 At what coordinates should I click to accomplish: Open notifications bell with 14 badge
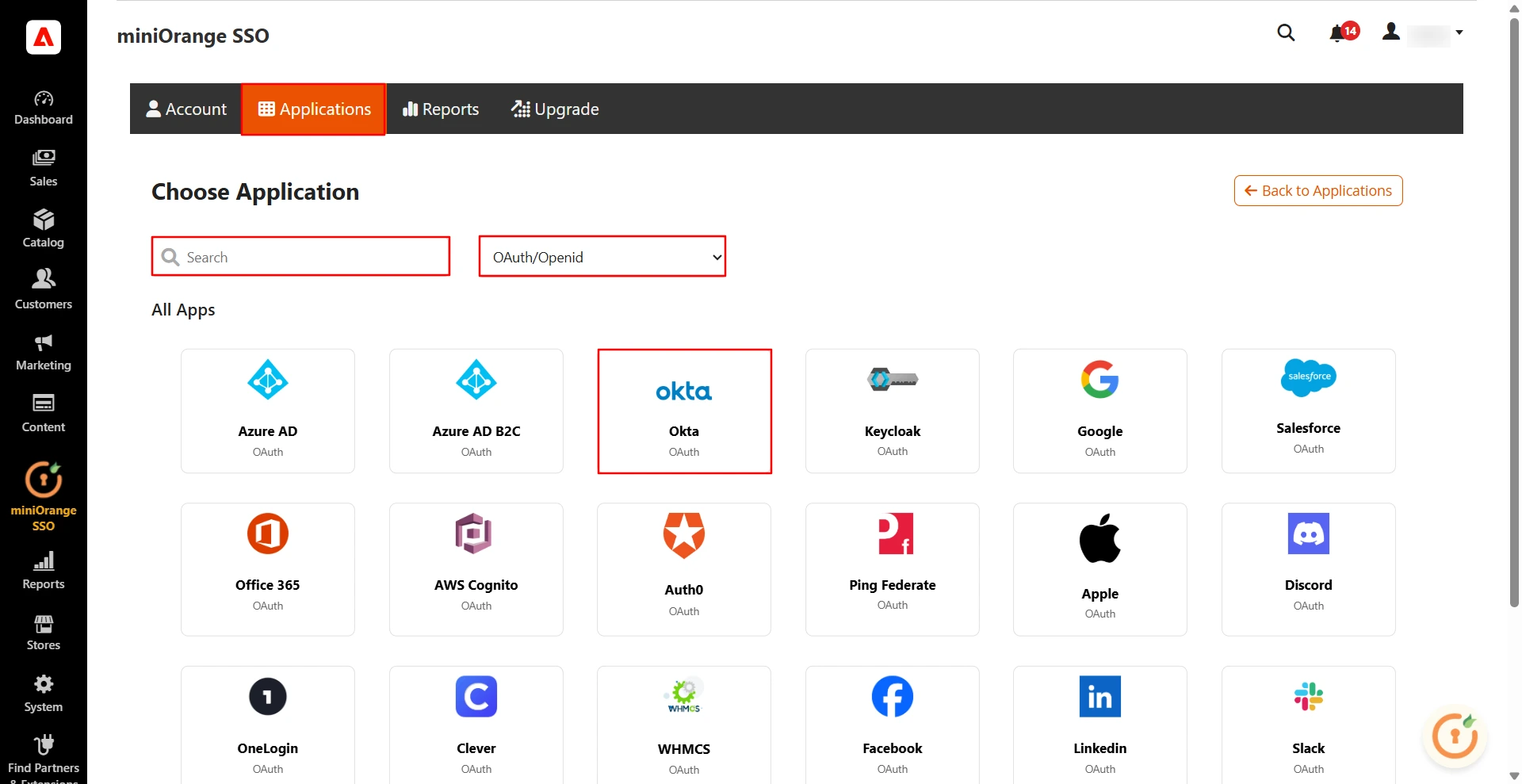(1344, 33)
